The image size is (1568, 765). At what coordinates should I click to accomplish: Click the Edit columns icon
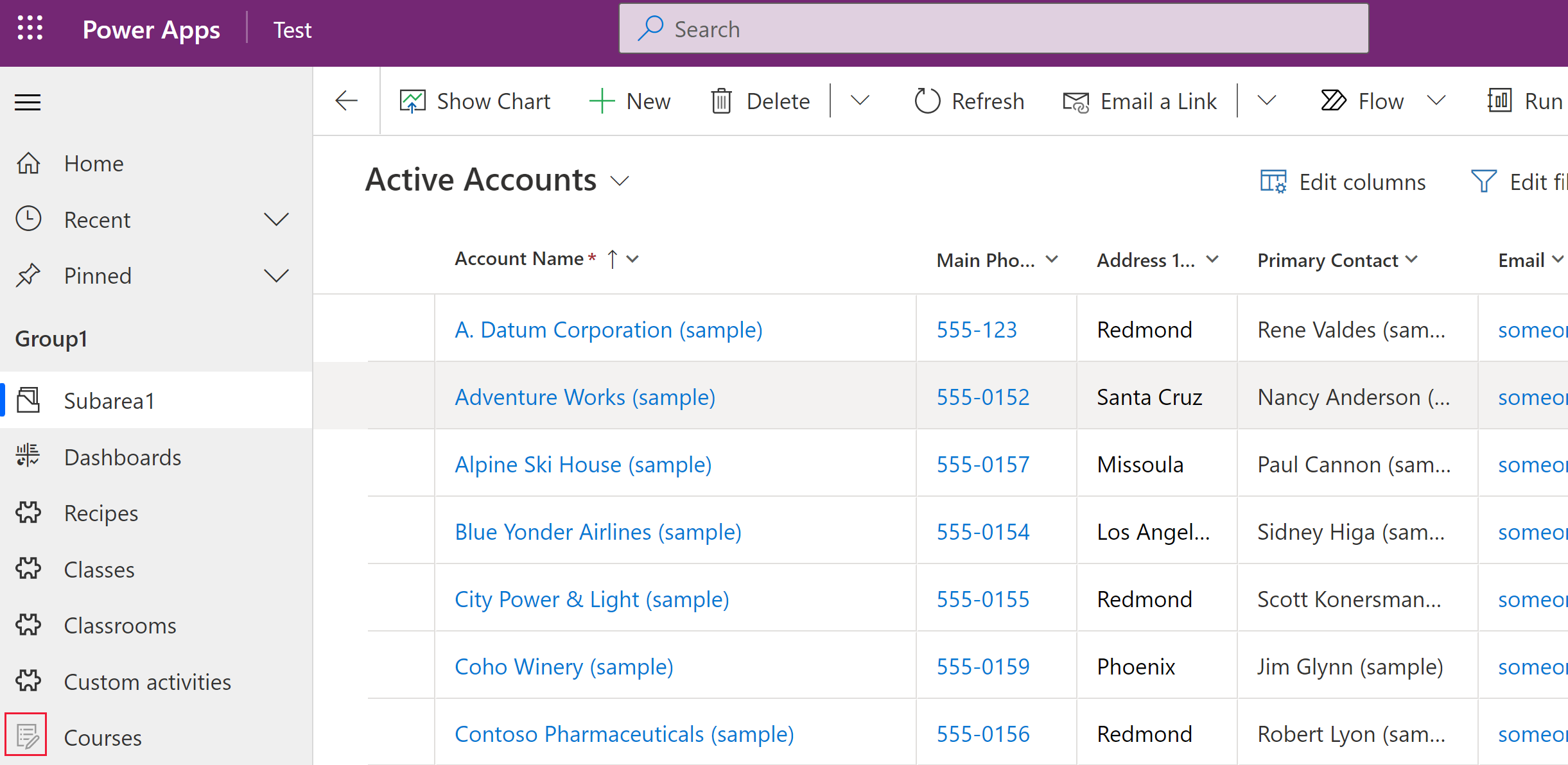1276,182
